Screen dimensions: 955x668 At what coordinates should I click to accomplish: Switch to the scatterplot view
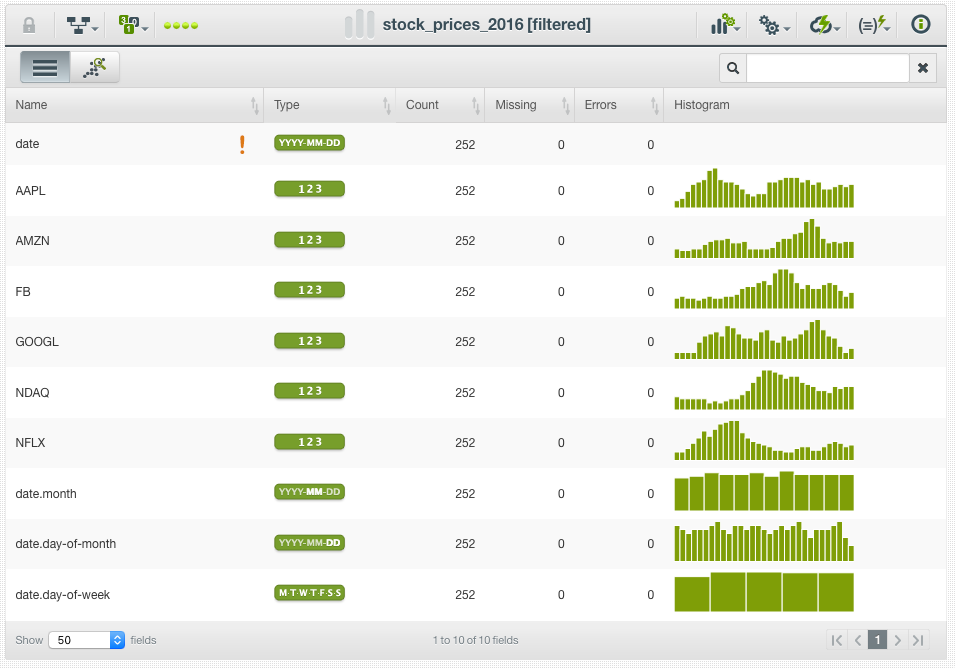point(95,67)
